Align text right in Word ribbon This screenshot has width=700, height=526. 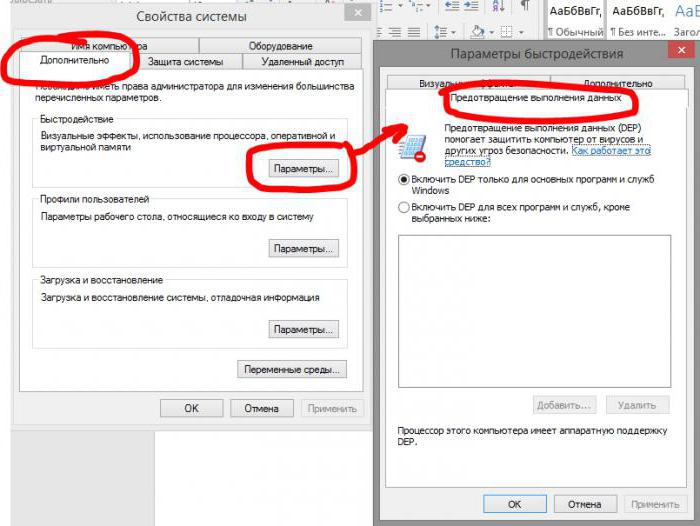coord(395,32)
